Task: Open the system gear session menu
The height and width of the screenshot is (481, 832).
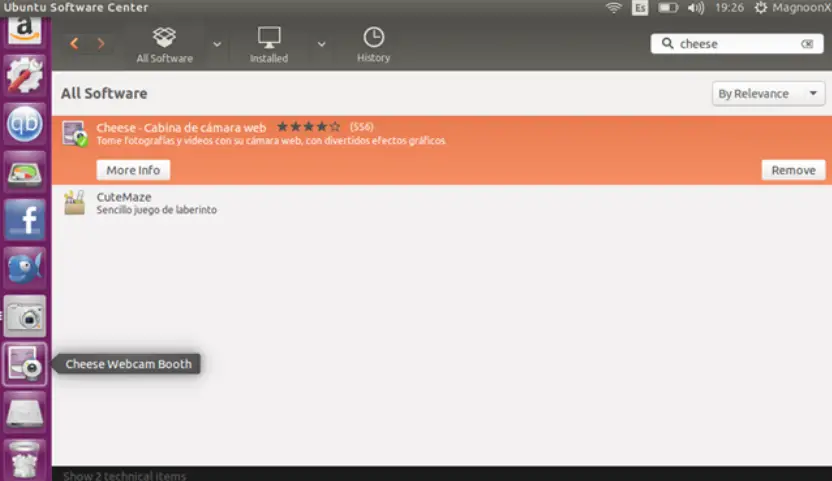Action: click(x=761, y=7)
